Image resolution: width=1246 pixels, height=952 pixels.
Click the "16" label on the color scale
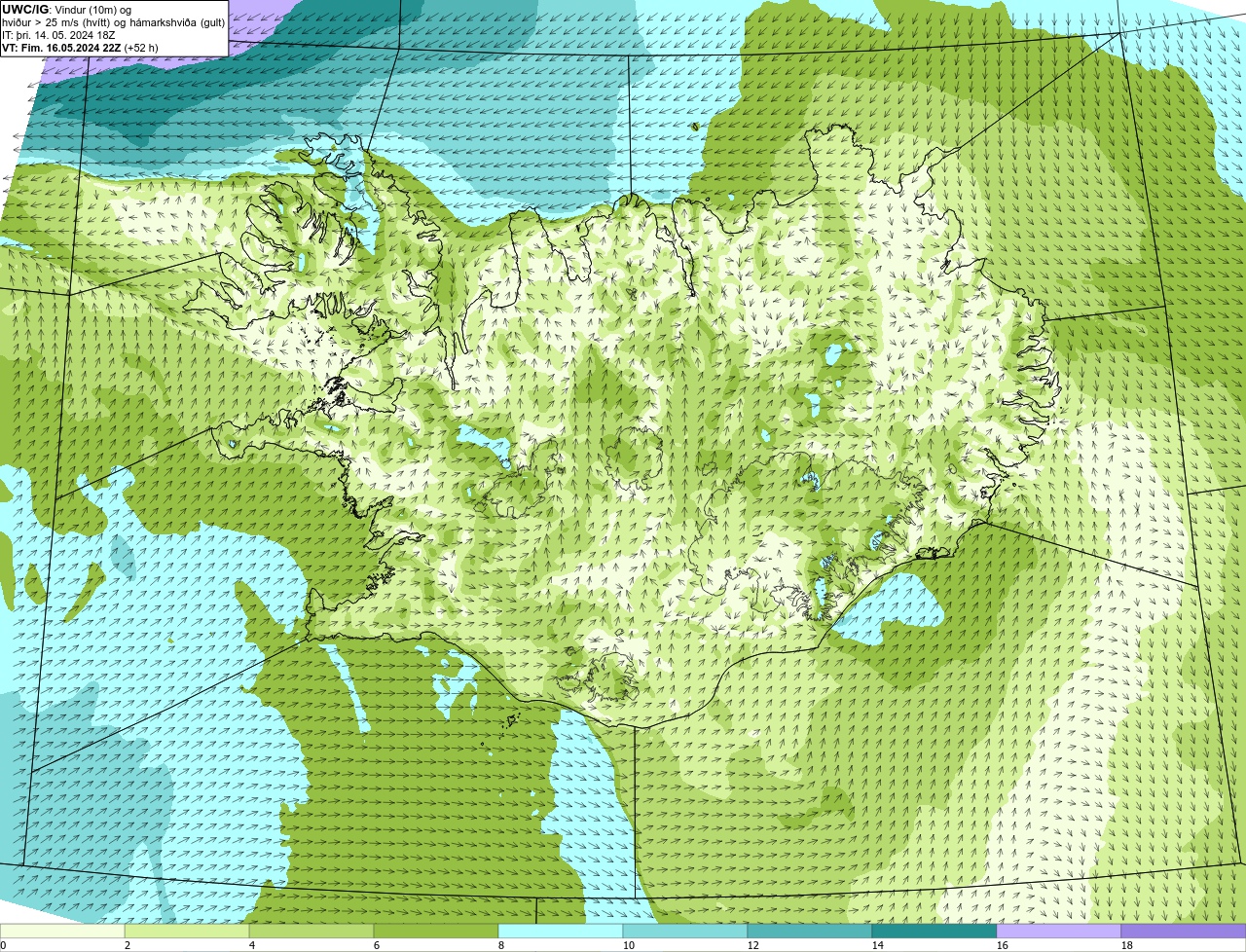(1002, 945)
